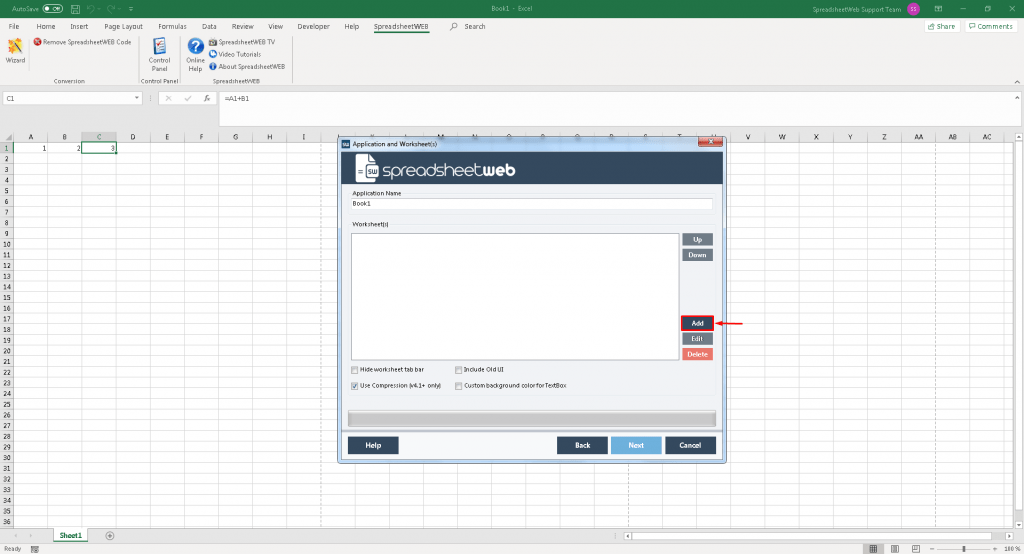
Task: Click the Next button in wizard
Action: pos(636,446)
